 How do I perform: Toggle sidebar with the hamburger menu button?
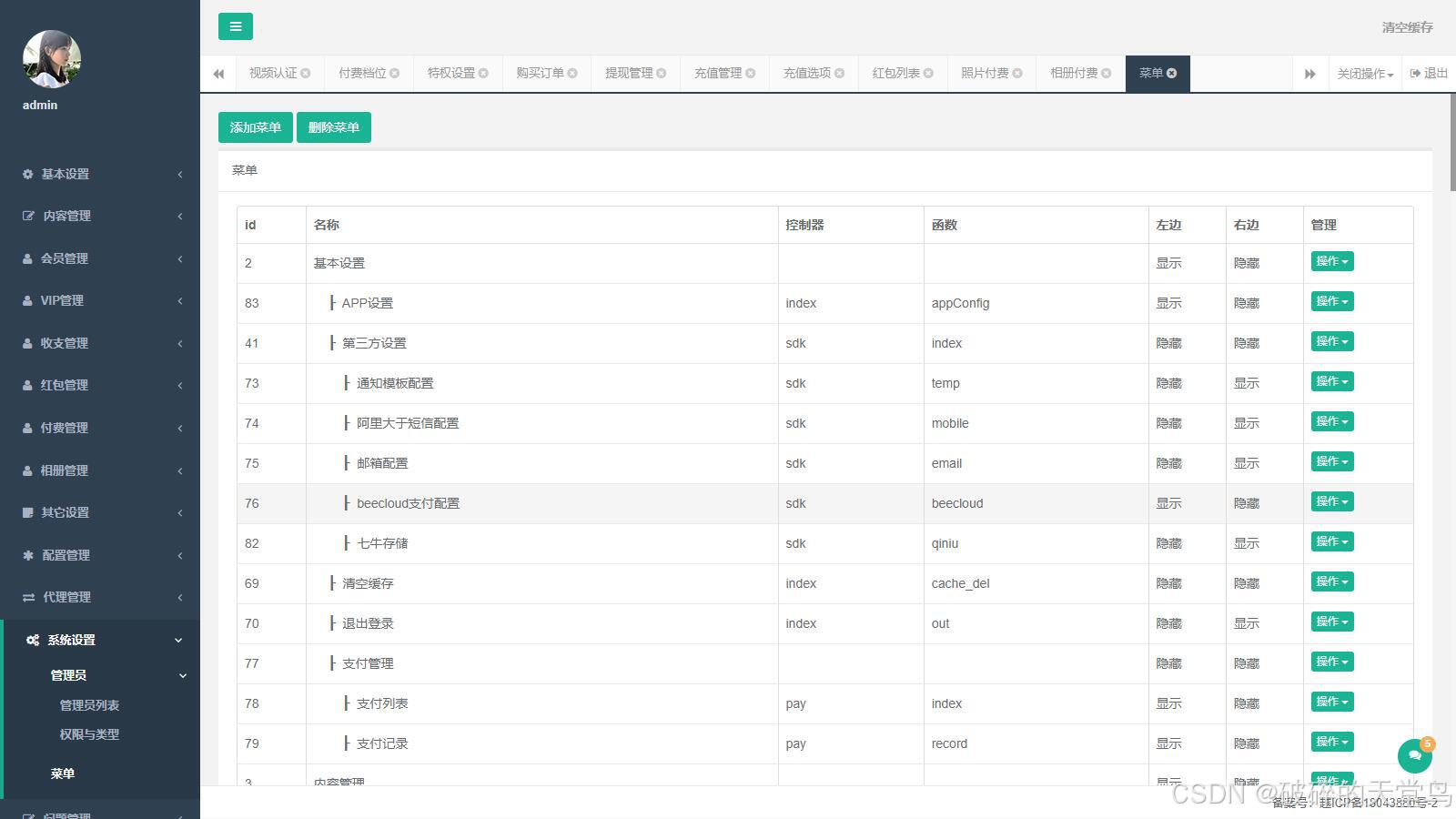[235, 26]
